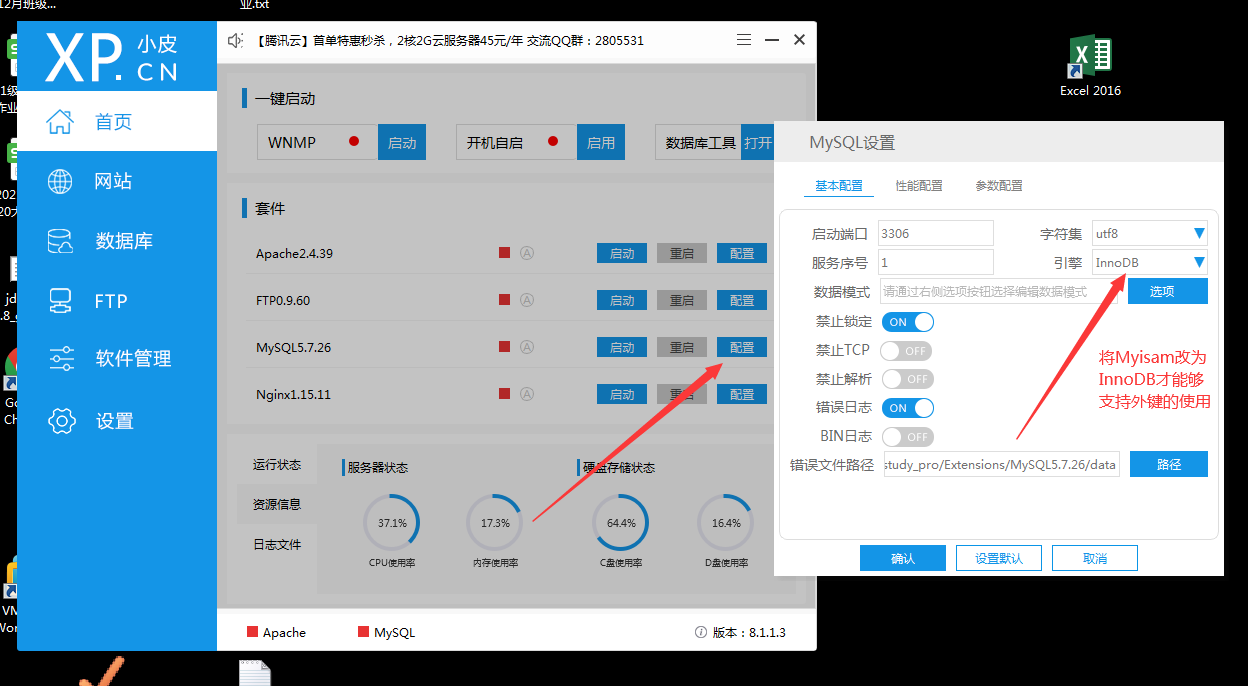Toggle the 禁止锁定 switch off
The width and height of the screenshot is (1248, 686).
point(908,322)
